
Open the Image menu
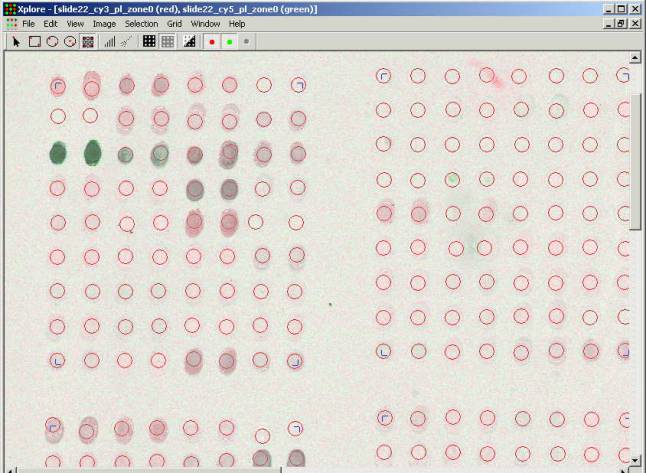pos(104,24)
